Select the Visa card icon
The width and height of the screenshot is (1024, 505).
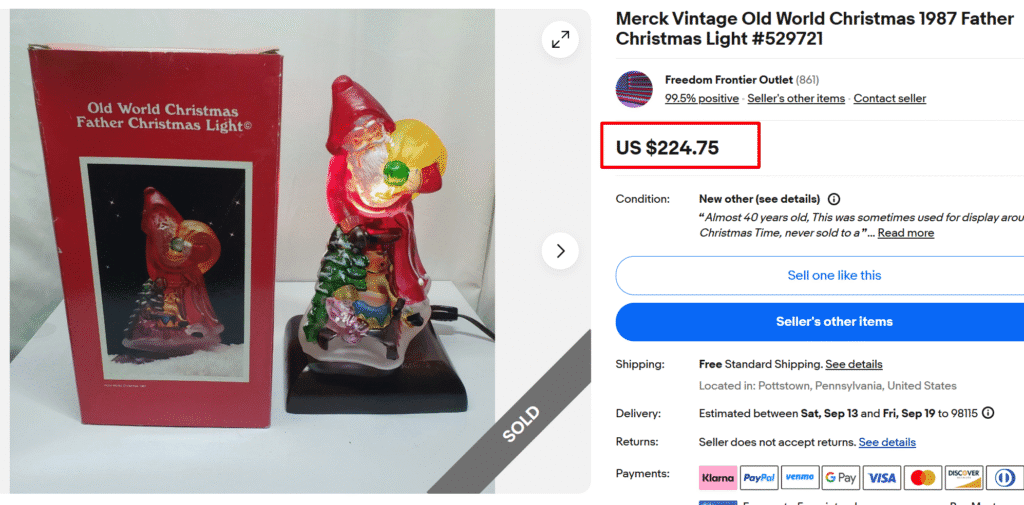(882, 478)
